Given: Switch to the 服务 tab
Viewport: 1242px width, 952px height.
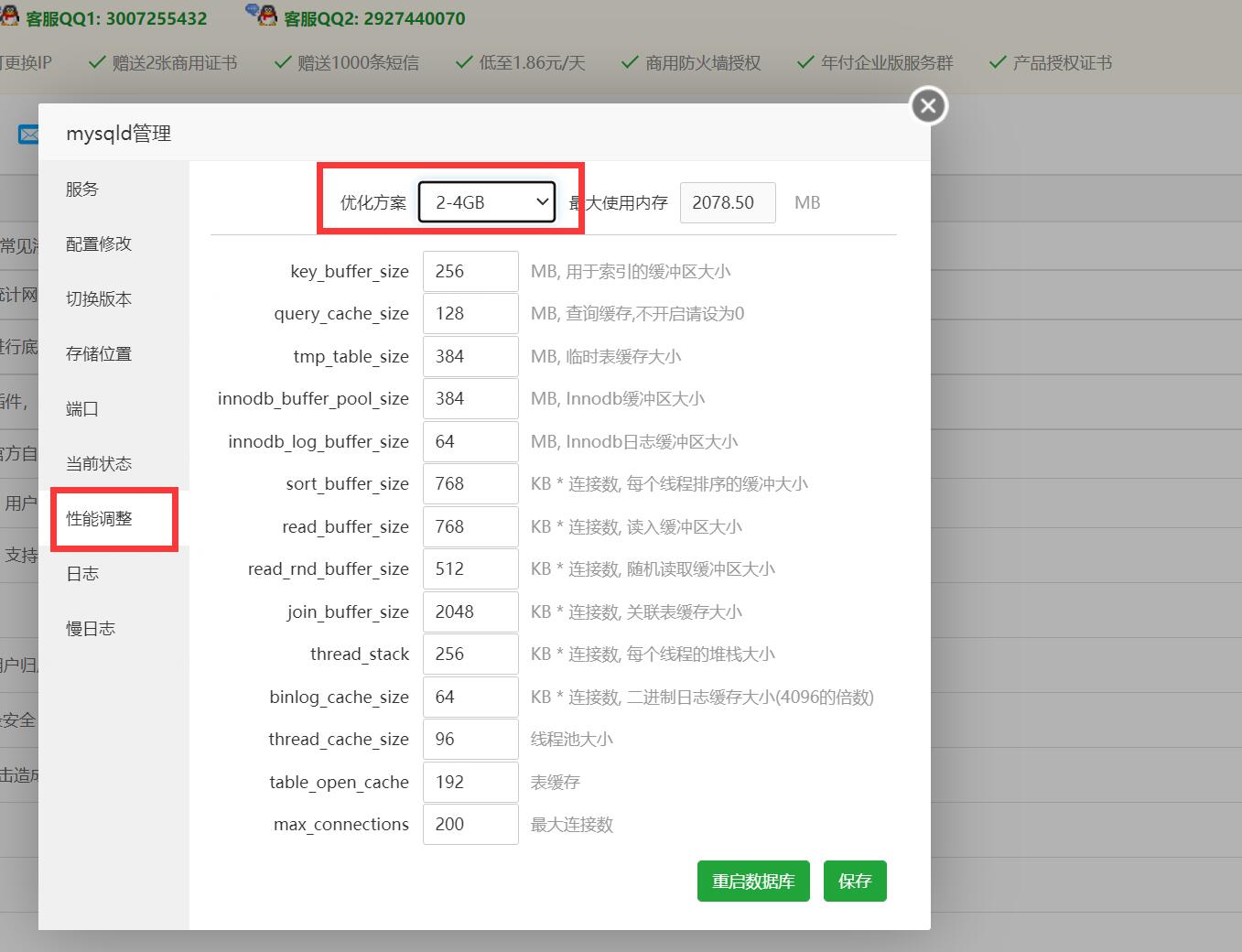Looking at the screenshot, I should pyautogui.click(x=82, y=189).
